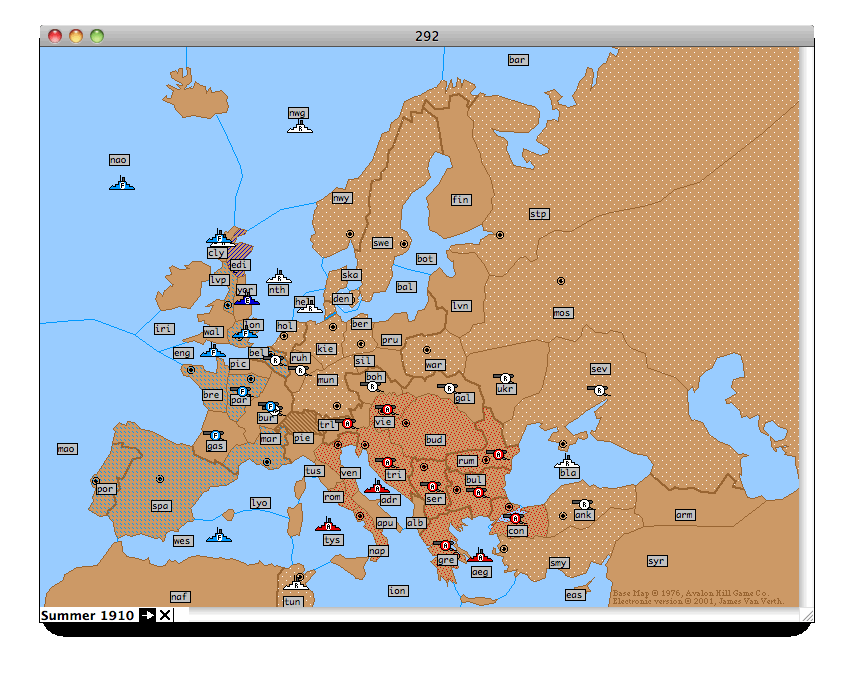Select the white Russian fleet at nwg
The image size is (854, 677).
coord(300,127)
